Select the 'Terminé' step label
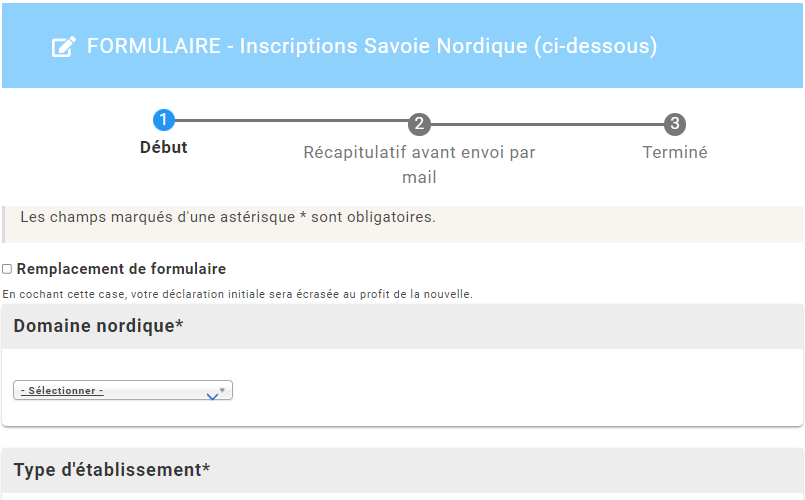Image resolution: width=805 pixels, height=500 pixels. click(x=675, y=153)
